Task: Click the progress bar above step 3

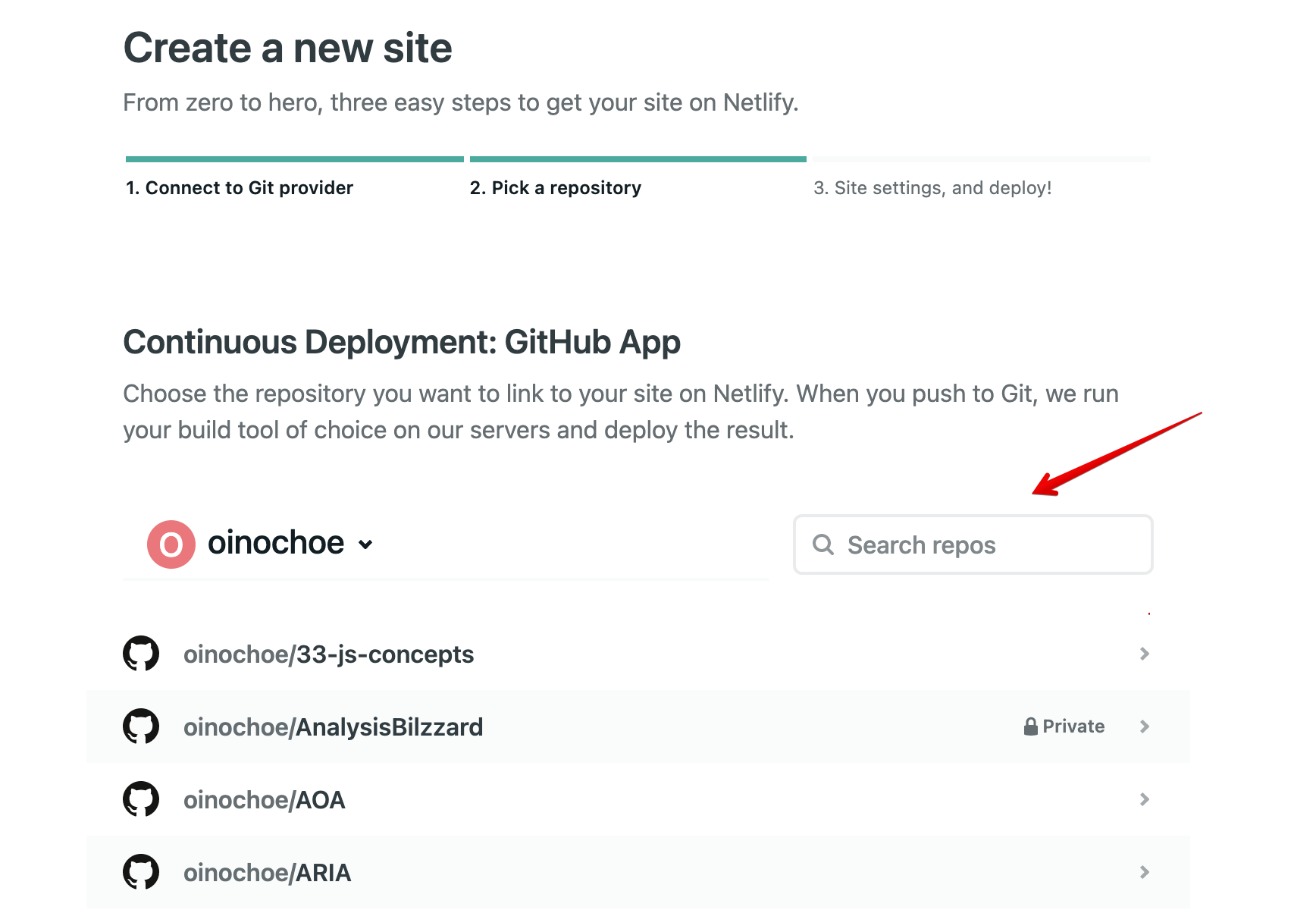Action: click(x=982, y=159)
